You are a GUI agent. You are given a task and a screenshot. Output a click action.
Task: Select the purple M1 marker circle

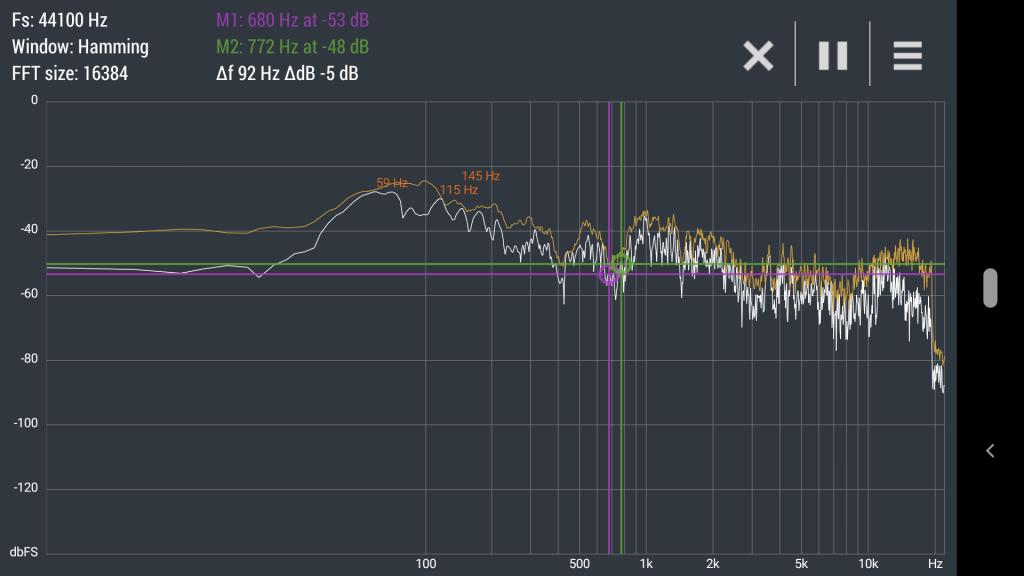tap(608, 276)
